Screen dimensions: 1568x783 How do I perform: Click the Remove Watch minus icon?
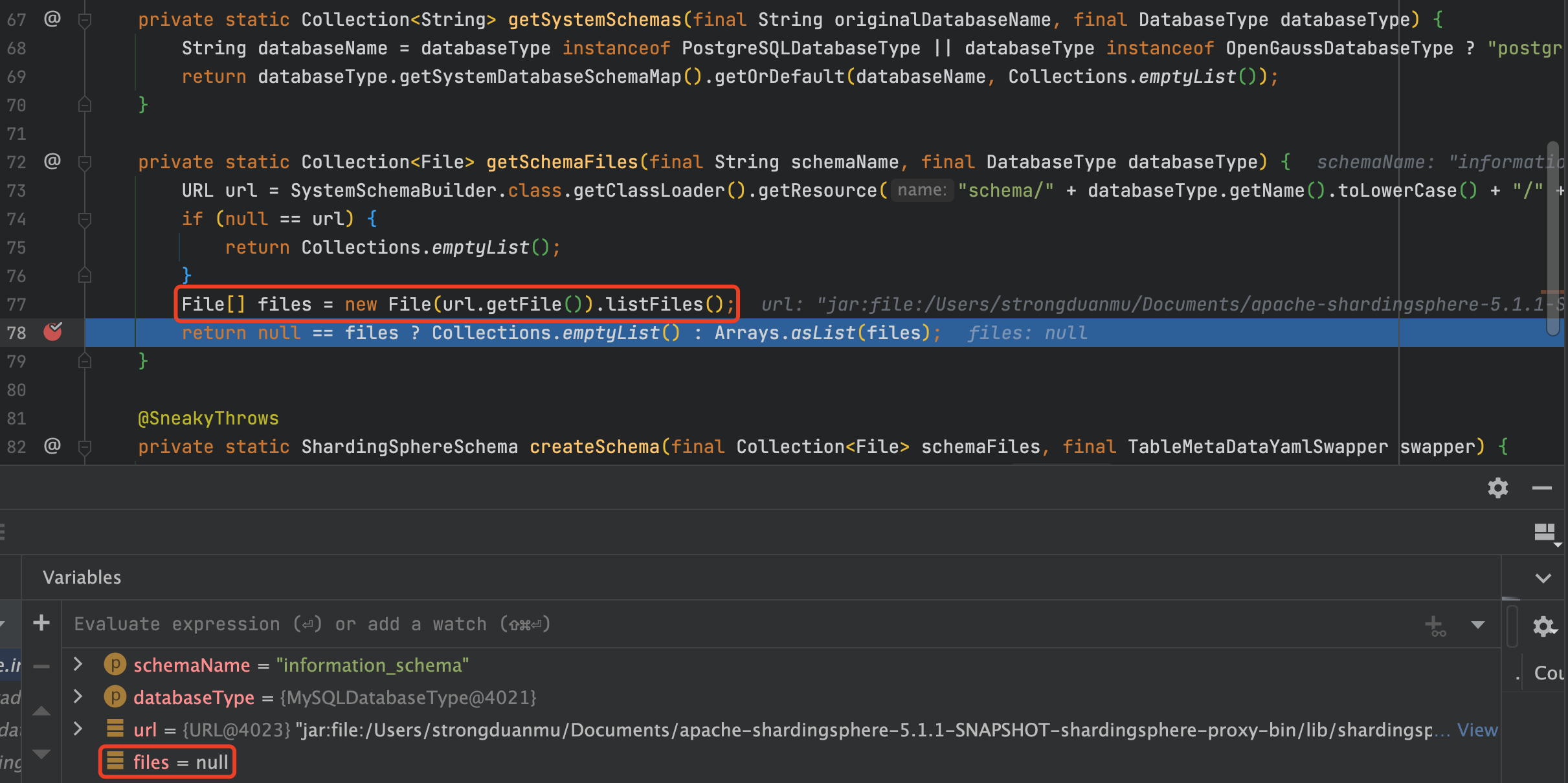41,667
